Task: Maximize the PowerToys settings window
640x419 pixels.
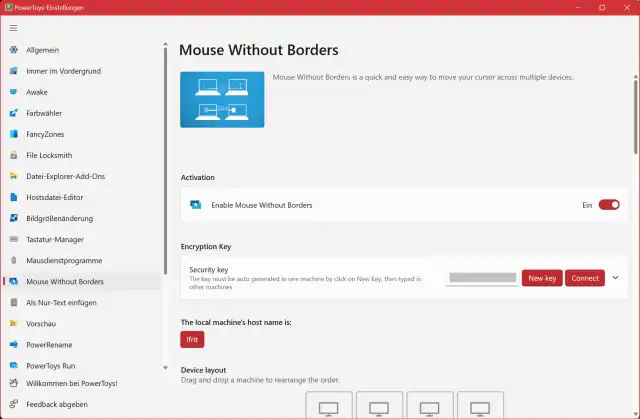Action: 602,7
